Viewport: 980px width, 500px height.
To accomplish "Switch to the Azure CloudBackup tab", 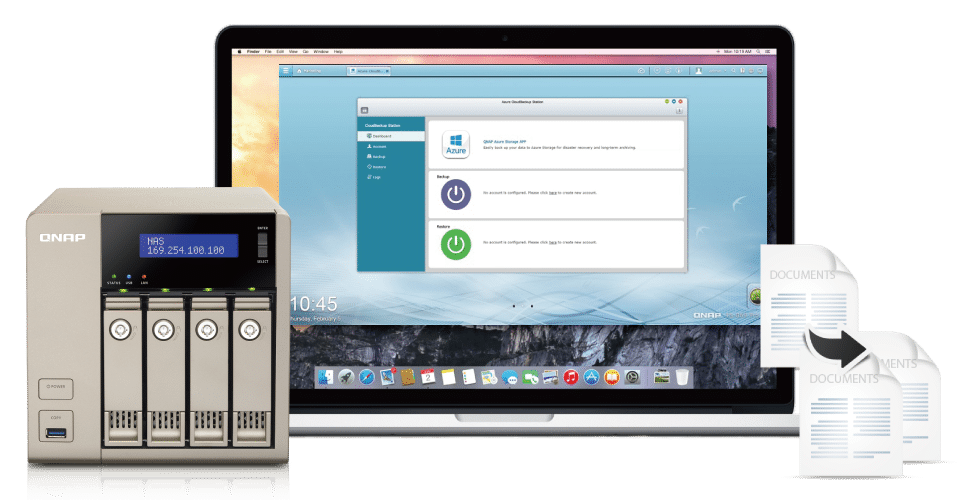I will point(369,71).
